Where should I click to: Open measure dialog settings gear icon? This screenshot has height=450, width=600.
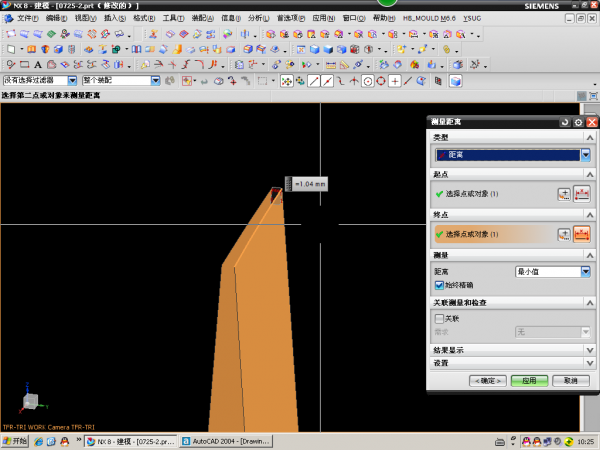[578, 122]
